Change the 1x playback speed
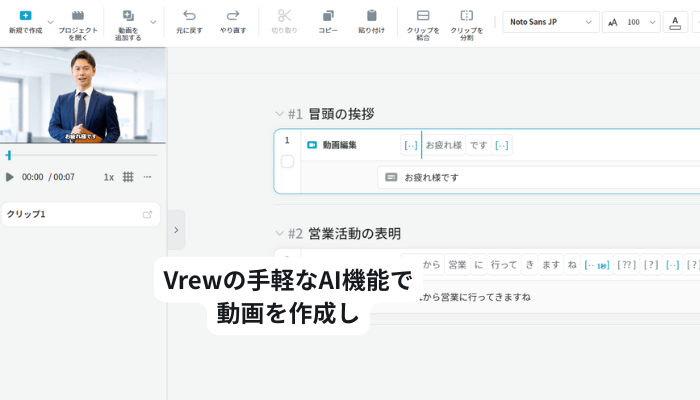This screenshot has height=400, width=700. point(109,177)
